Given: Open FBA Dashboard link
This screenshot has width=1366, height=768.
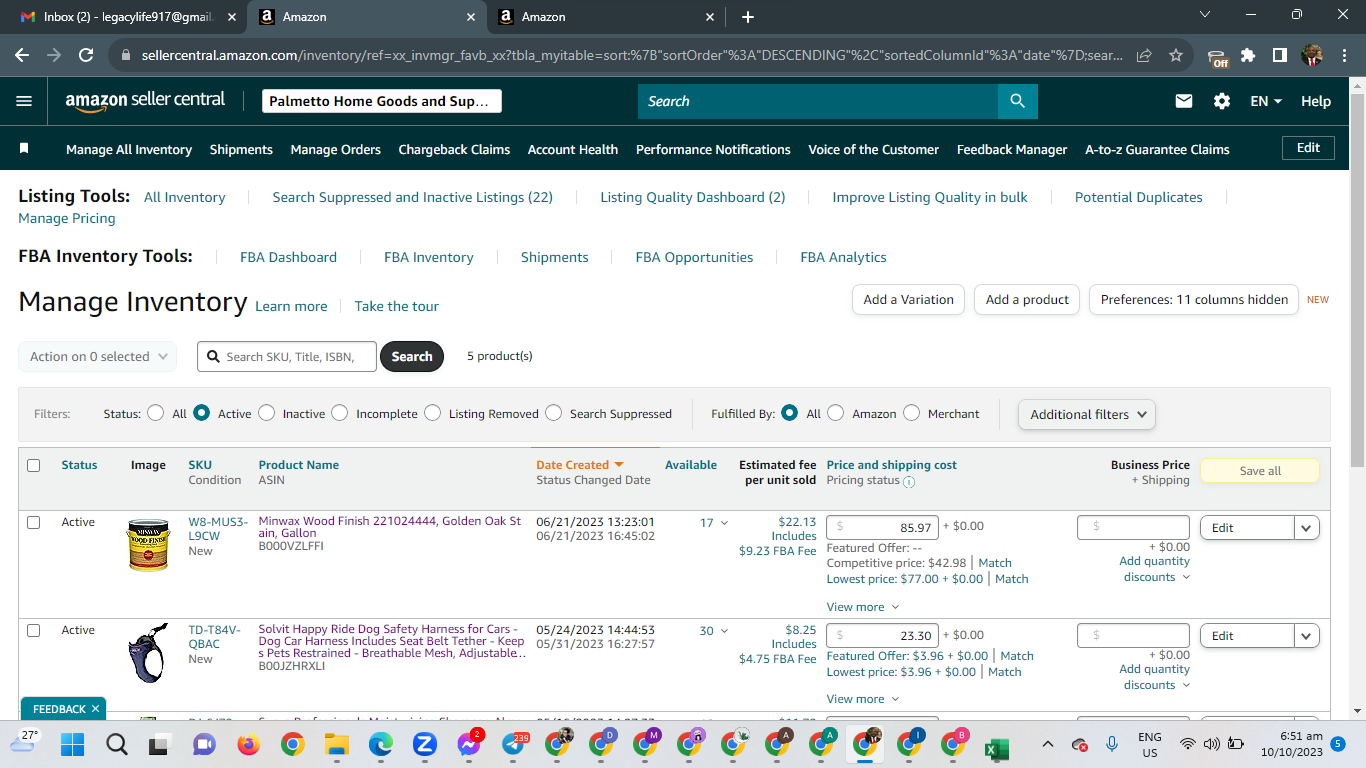Looking at the screenshot, I should point(288,257).
